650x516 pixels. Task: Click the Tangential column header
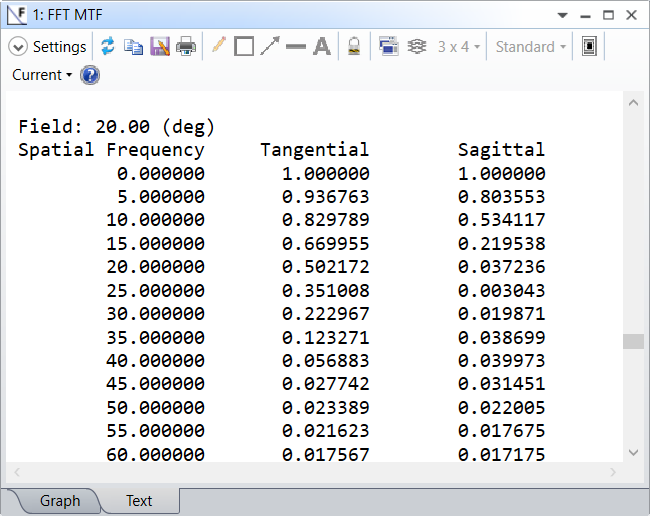315,150
